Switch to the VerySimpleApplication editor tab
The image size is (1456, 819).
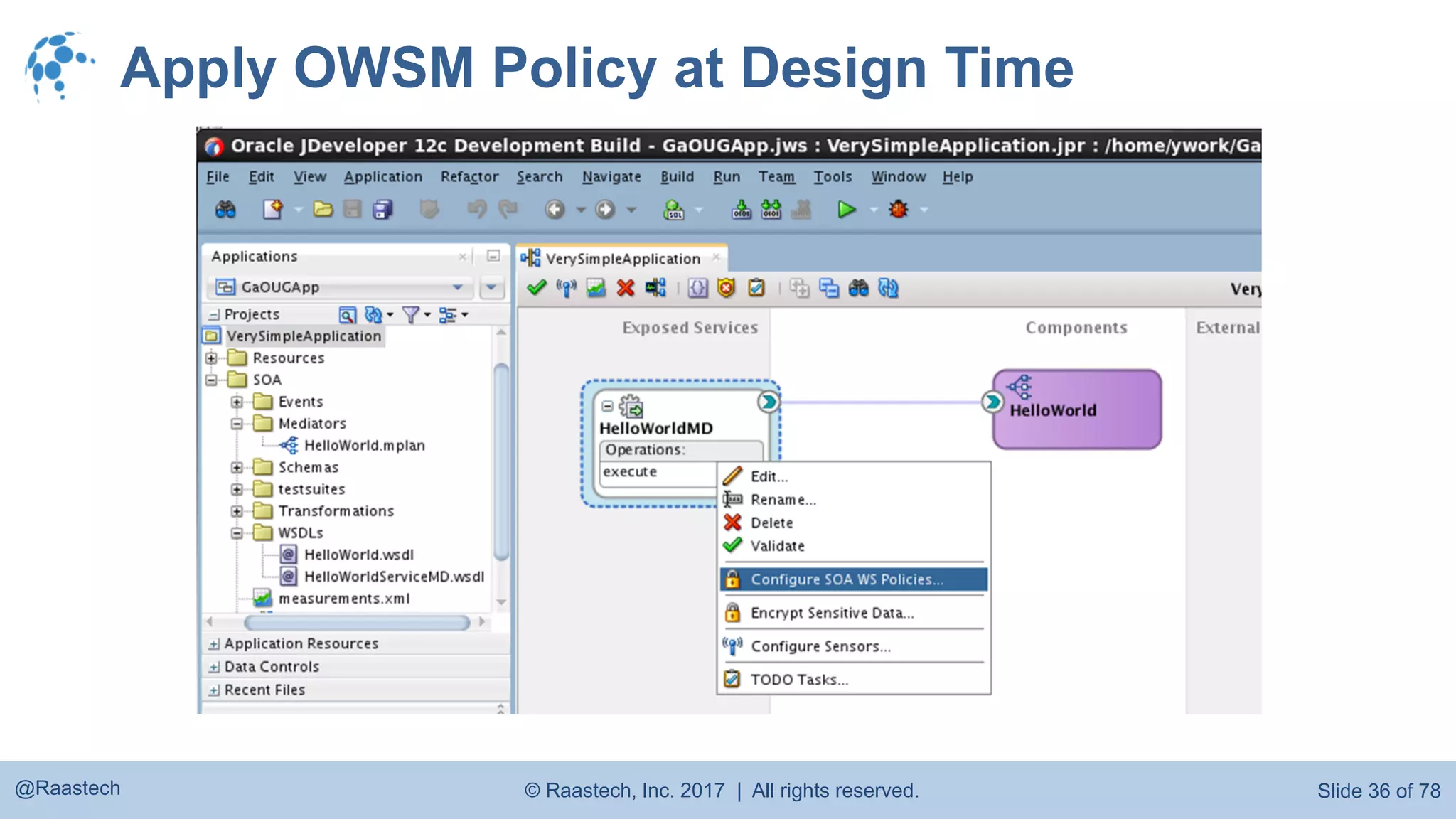pyautogui.click(x=621, y=259)
